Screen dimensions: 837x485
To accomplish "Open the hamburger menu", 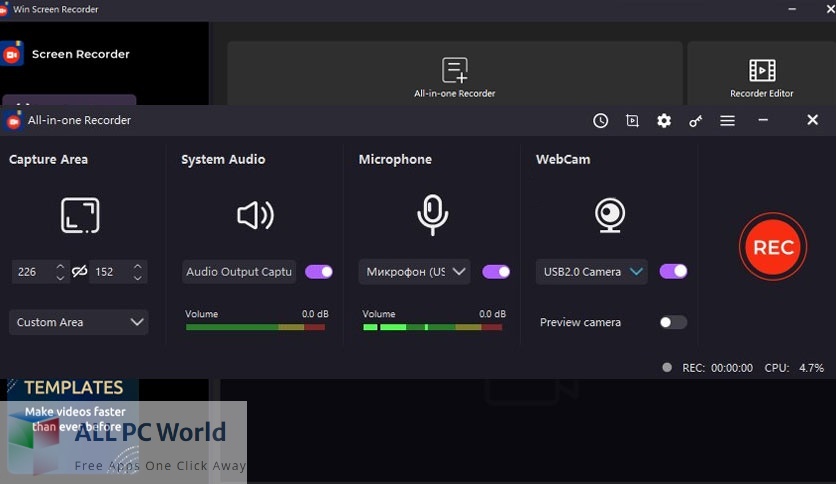I will pyautogui.click(x=728, y=120).
